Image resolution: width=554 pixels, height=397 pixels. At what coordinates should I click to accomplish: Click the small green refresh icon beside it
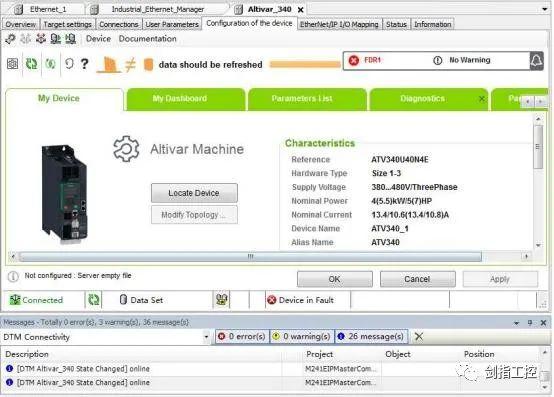[x=50, y=64]
